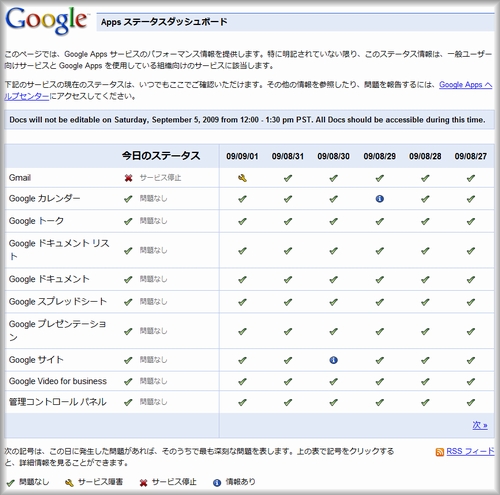Click the legend checkmark for 問題なし
This screenshot has width=500, height=495.
[10, 483]
